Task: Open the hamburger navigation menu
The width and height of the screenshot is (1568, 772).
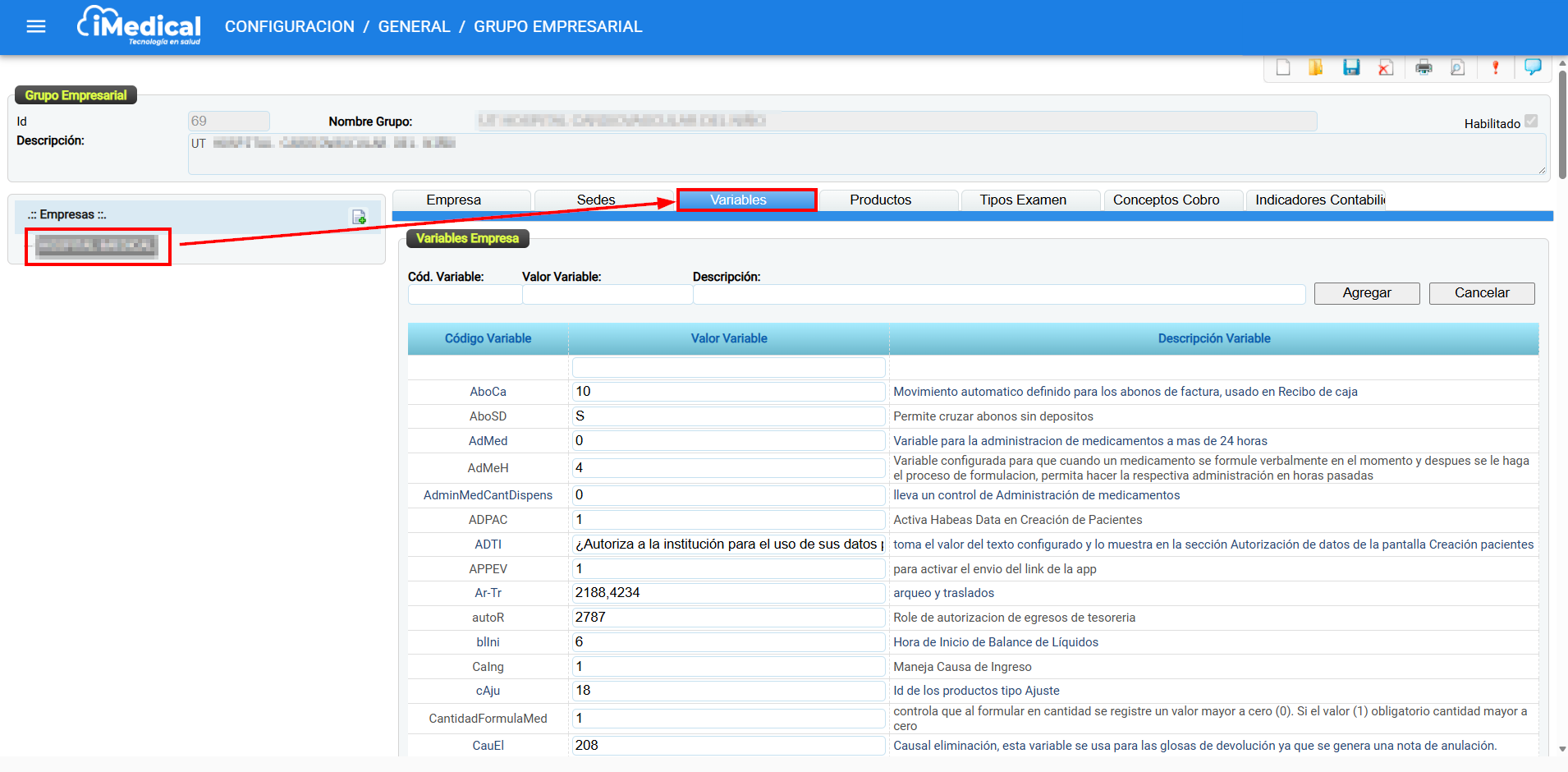Action: coord(36,26)
